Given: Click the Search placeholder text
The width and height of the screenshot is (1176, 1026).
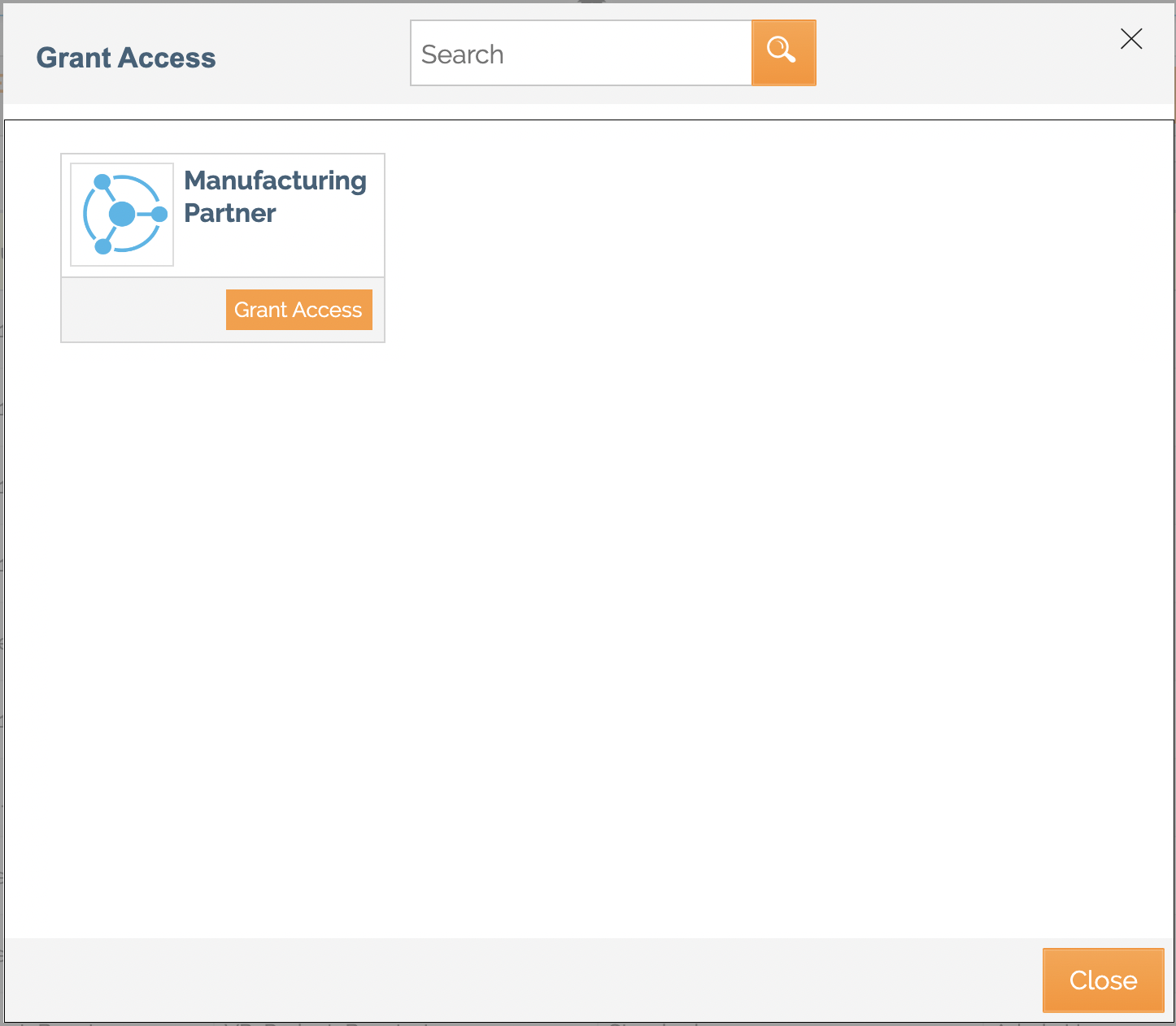Looking at the screenshot, I should point(463,54).
